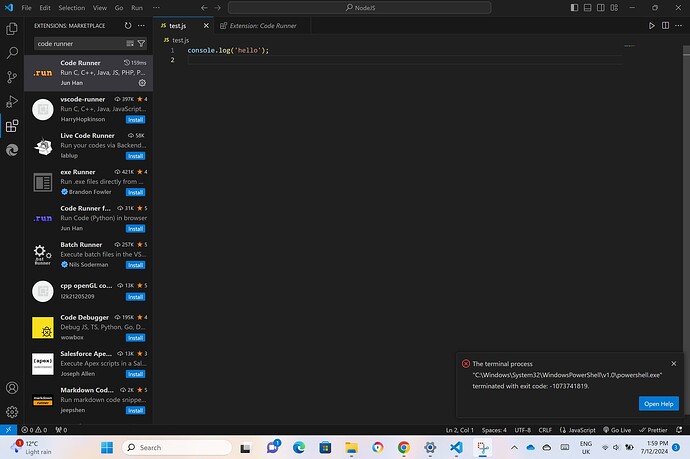Run code with the play button
The height and width of the screenshot is (459, 690).
point(652,26)
